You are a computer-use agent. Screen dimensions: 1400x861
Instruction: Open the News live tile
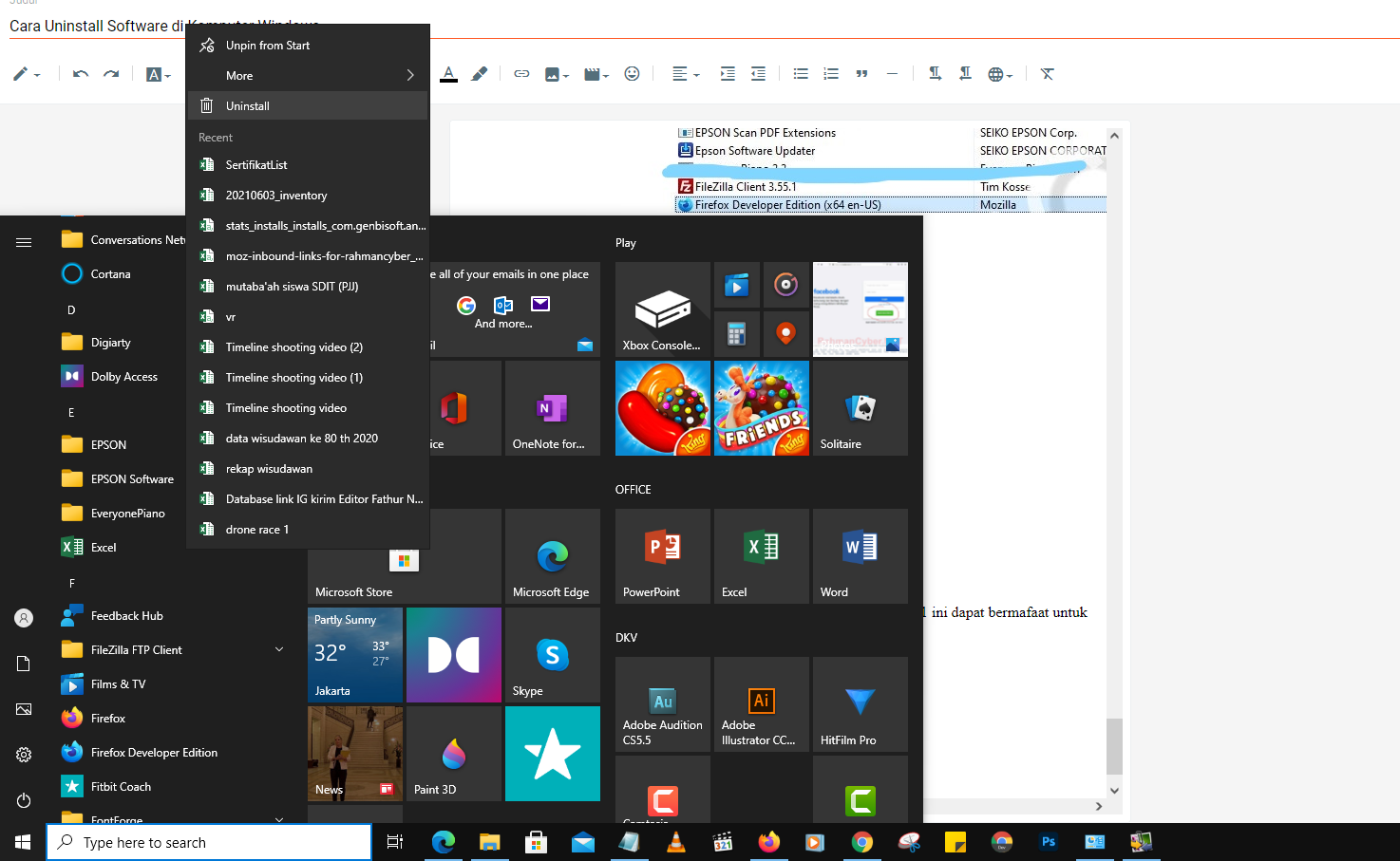click(355, 754)
